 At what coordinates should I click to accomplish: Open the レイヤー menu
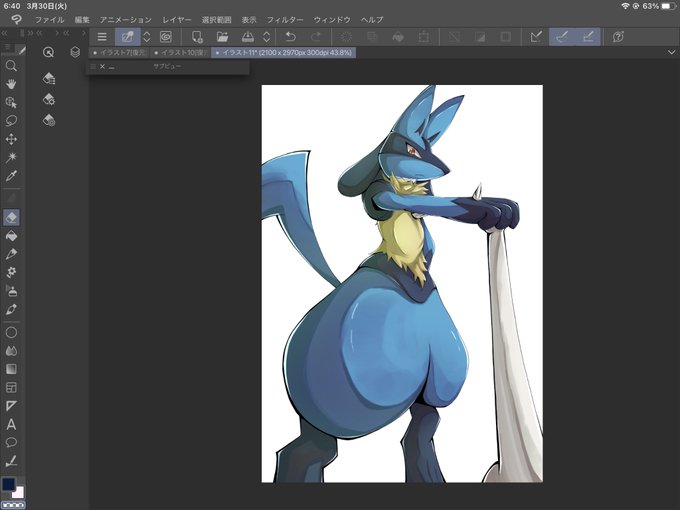[x=177, y=20]
